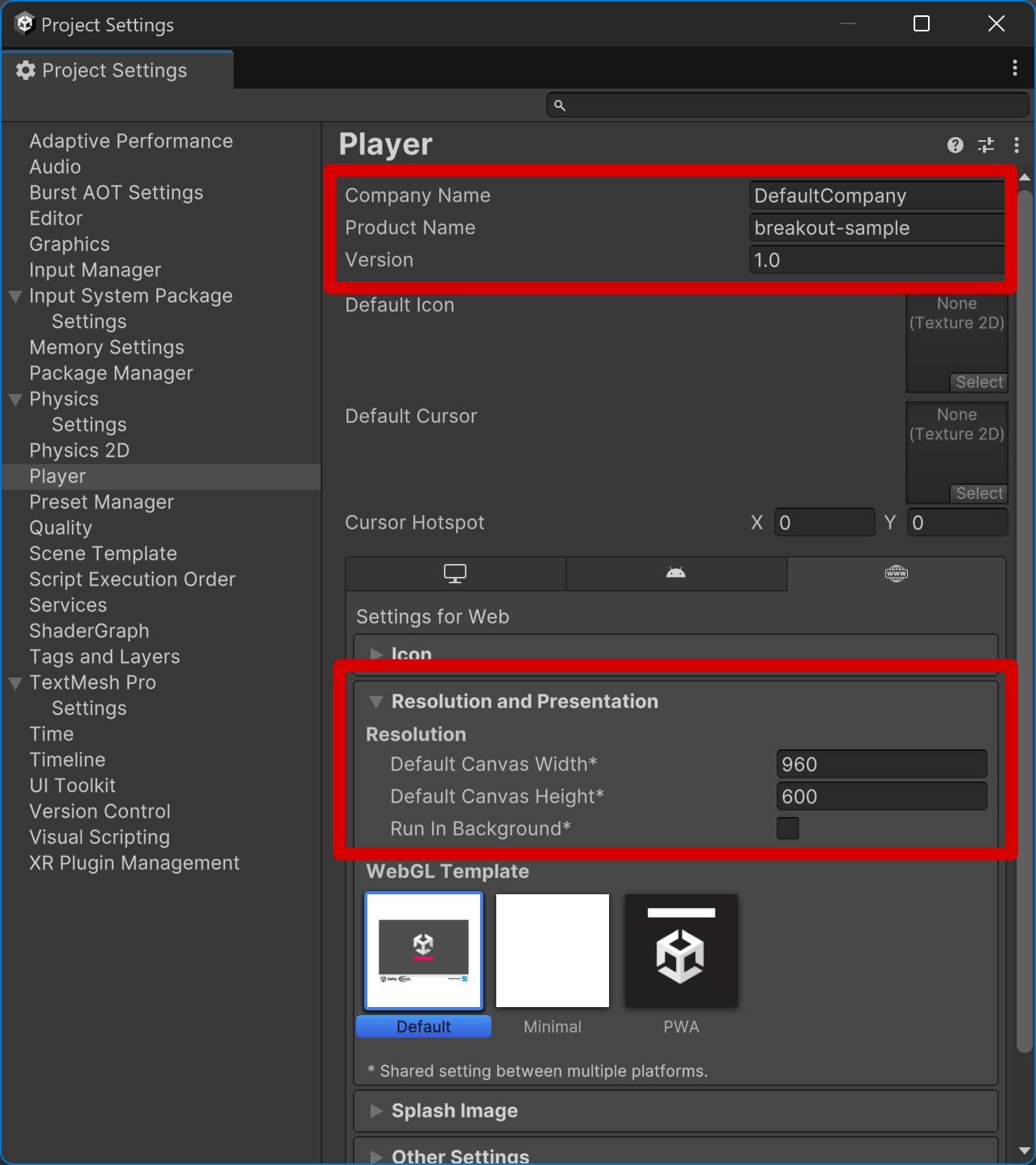Choose the PWA WebGL template thumbnail
The width and height of the screenshot is (1036, 1165).
[x=682, y=951]
